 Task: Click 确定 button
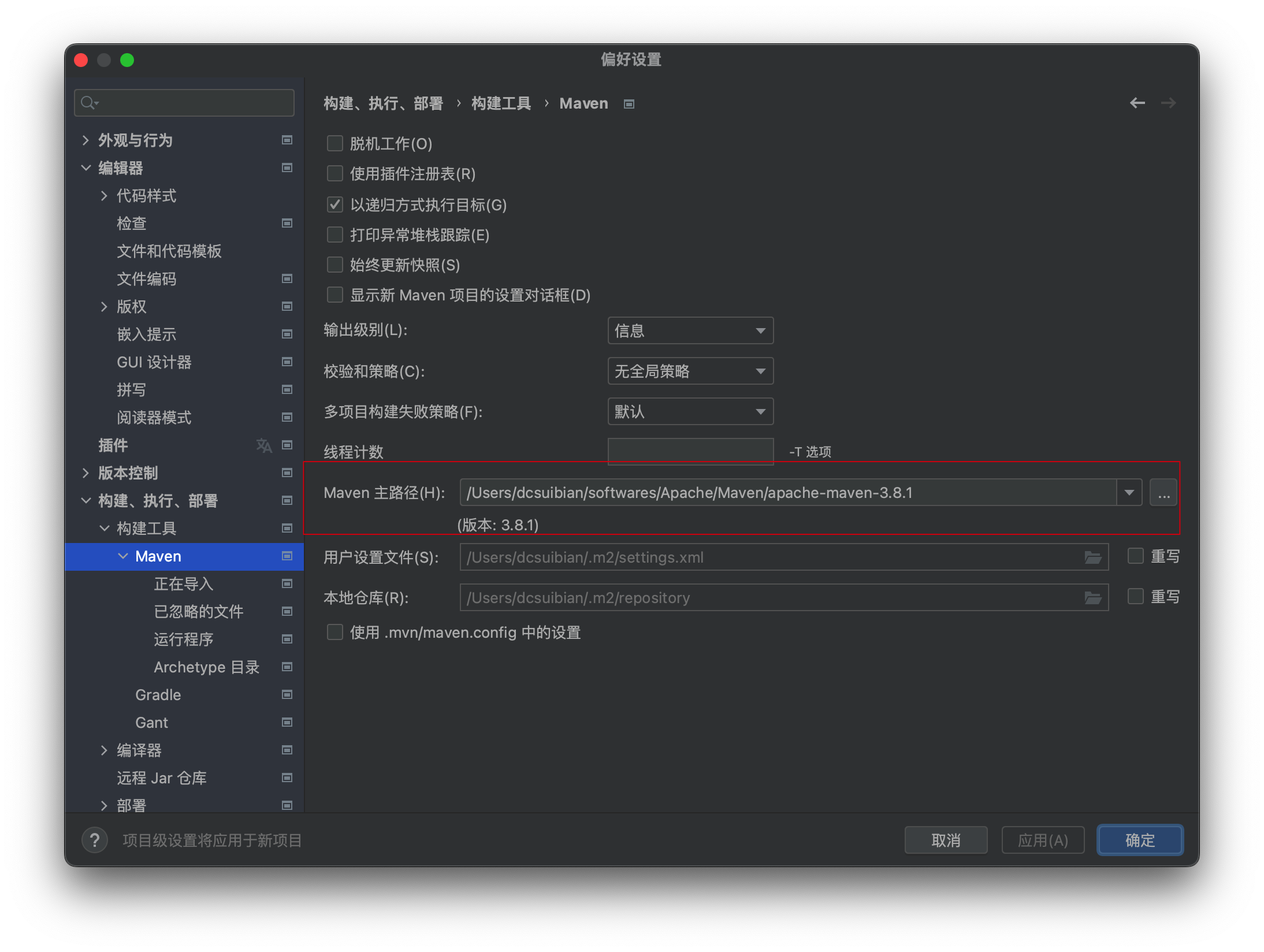(1140, 840)
